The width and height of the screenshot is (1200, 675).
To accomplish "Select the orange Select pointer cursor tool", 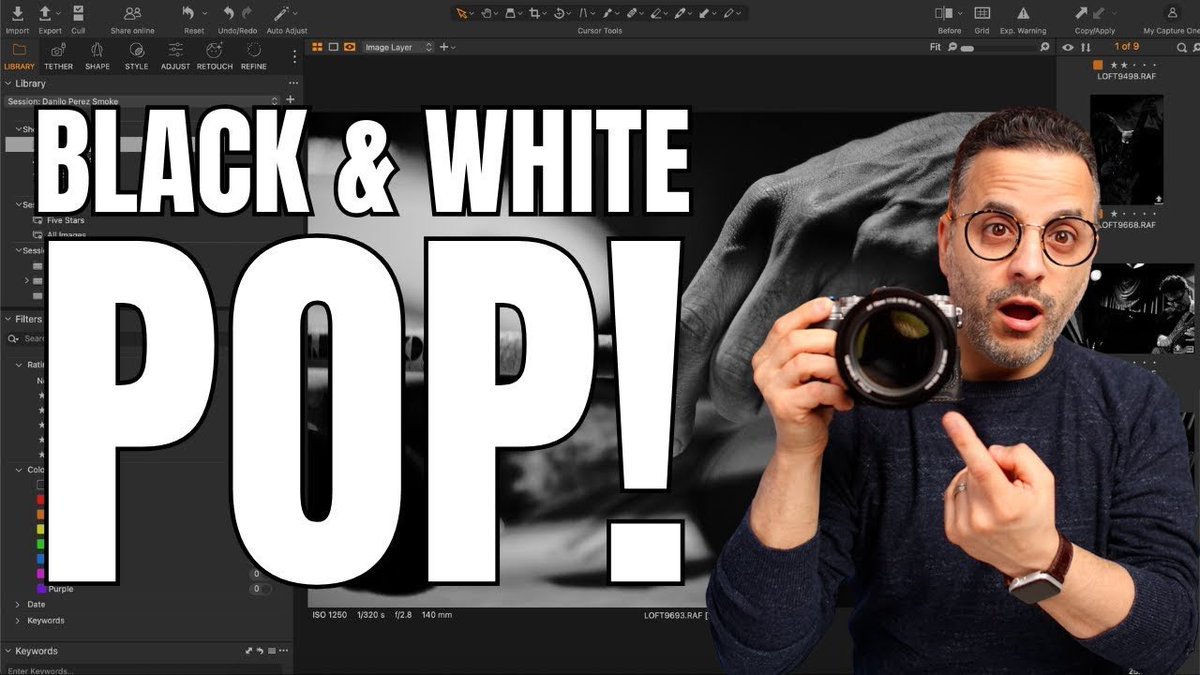I will click(x=462, y=14).
